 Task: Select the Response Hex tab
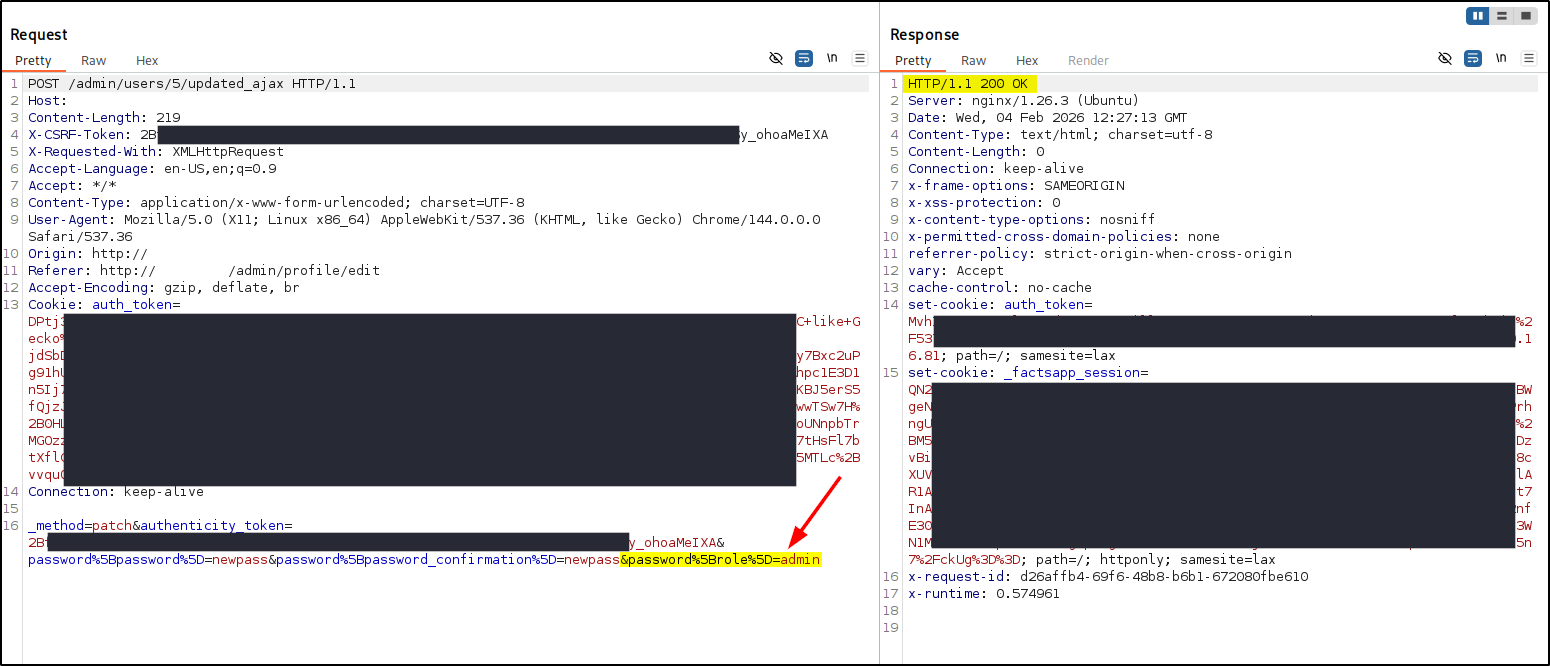(1027, 61)
